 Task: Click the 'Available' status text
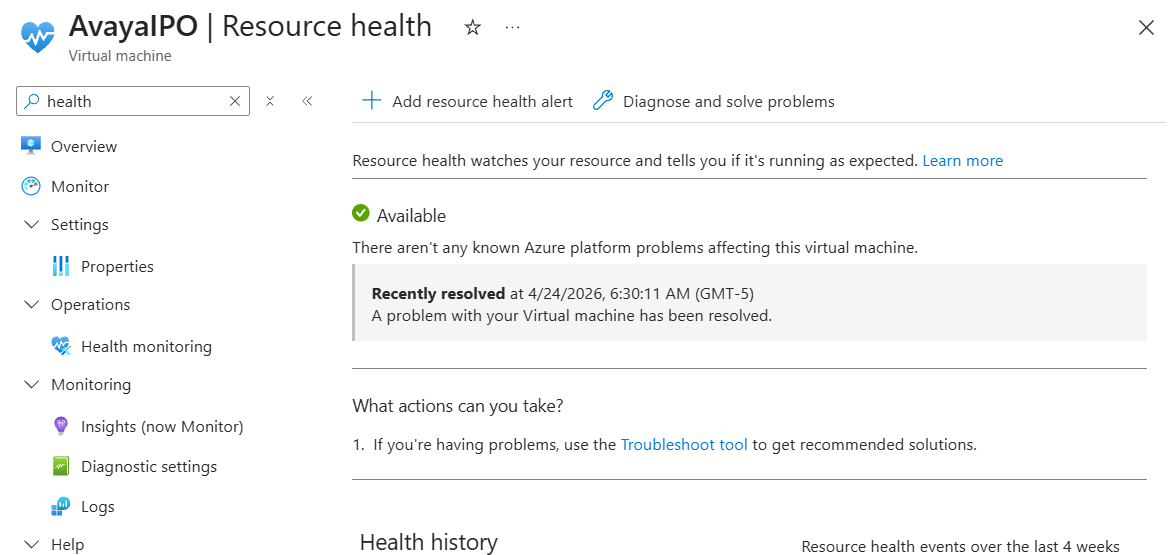[x=412, y=216]
